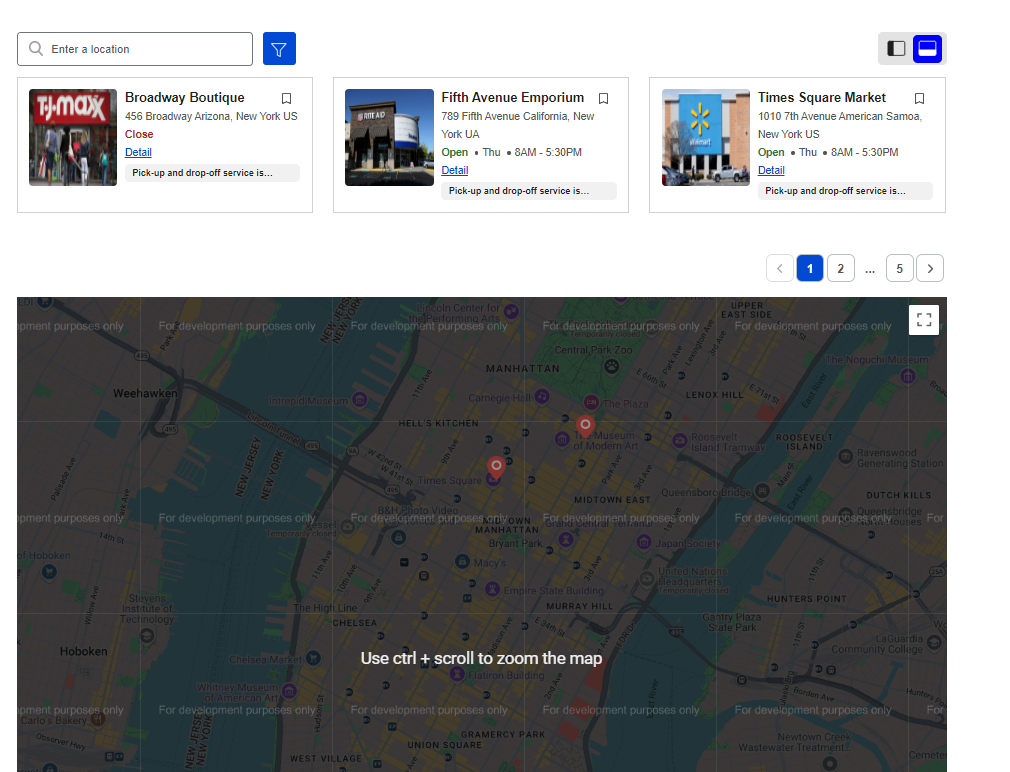Bookmark the Broadway Boutique store

pyautogui.click(x=286, y=98)
